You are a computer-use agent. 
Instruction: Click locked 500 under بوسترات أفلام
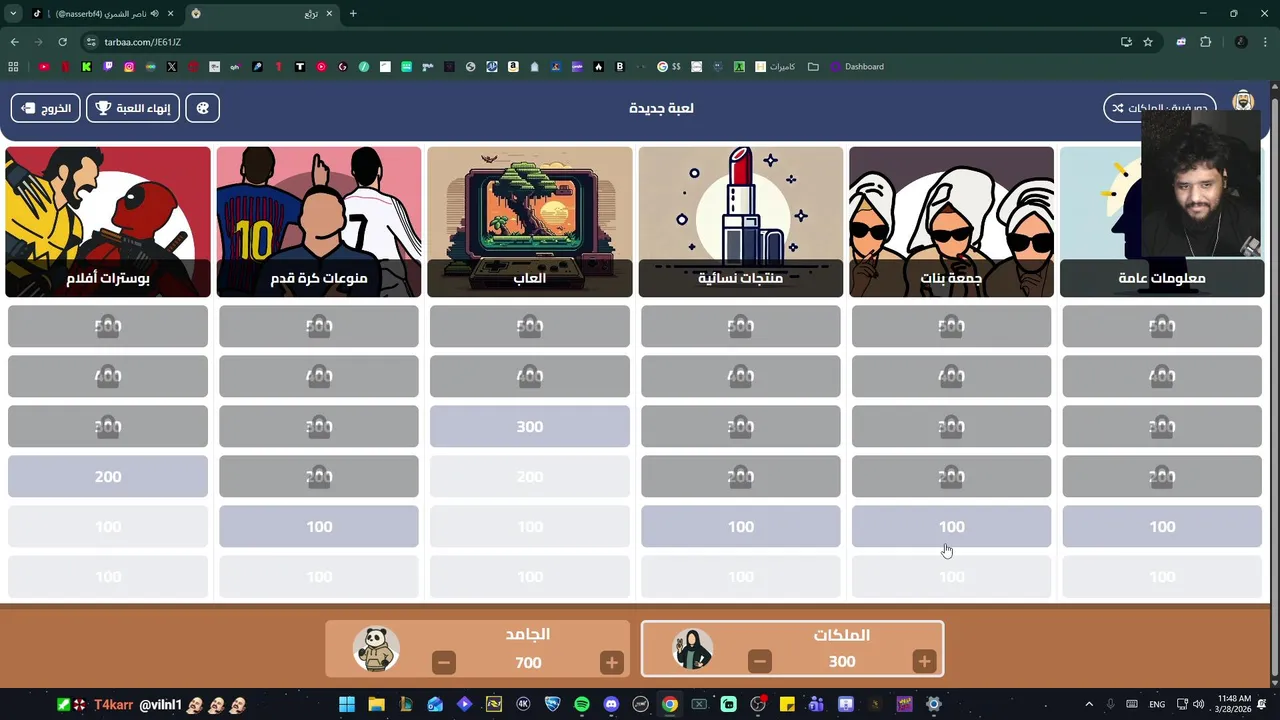pos(108,327)
